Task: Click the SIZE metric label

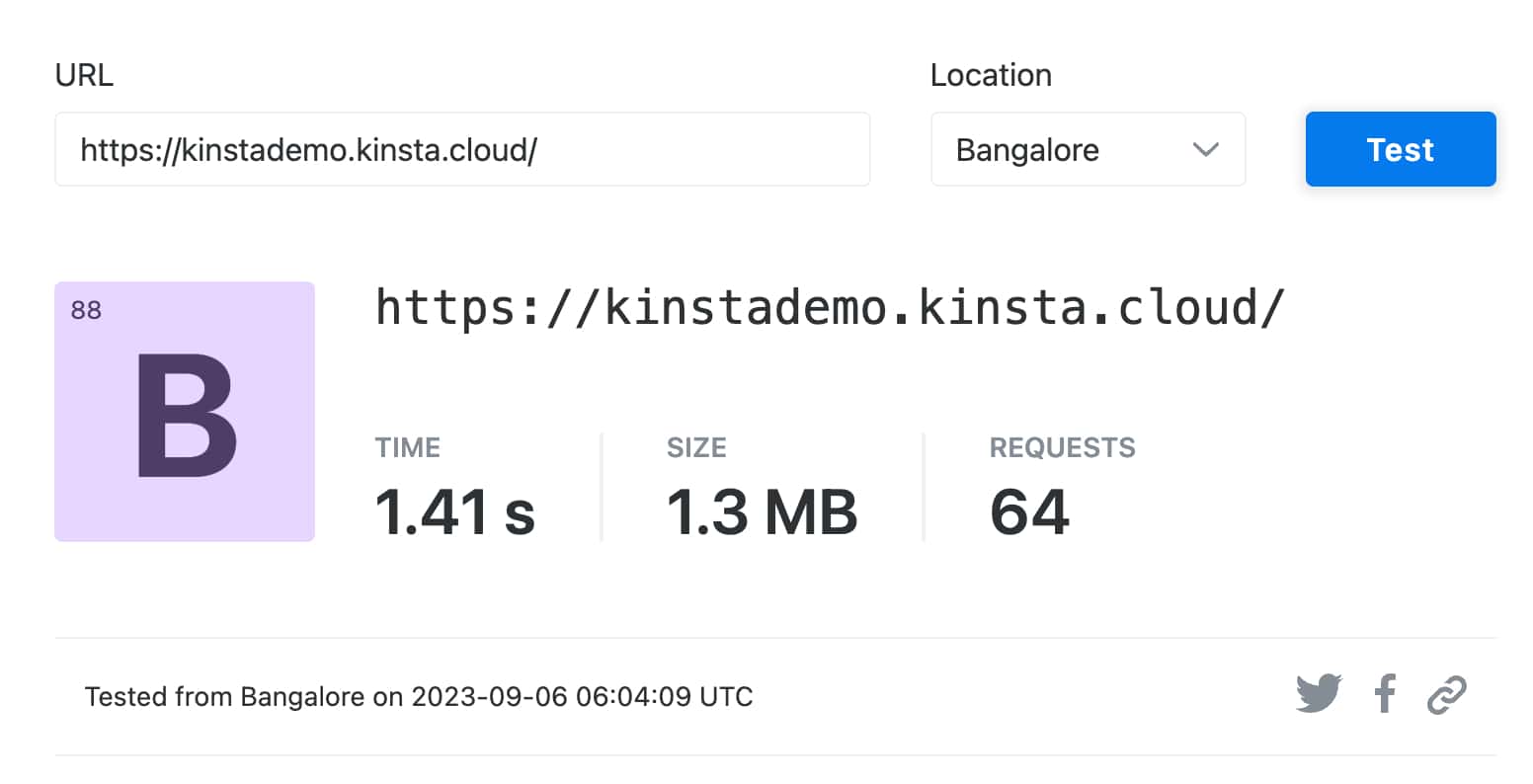Action: 696,447
